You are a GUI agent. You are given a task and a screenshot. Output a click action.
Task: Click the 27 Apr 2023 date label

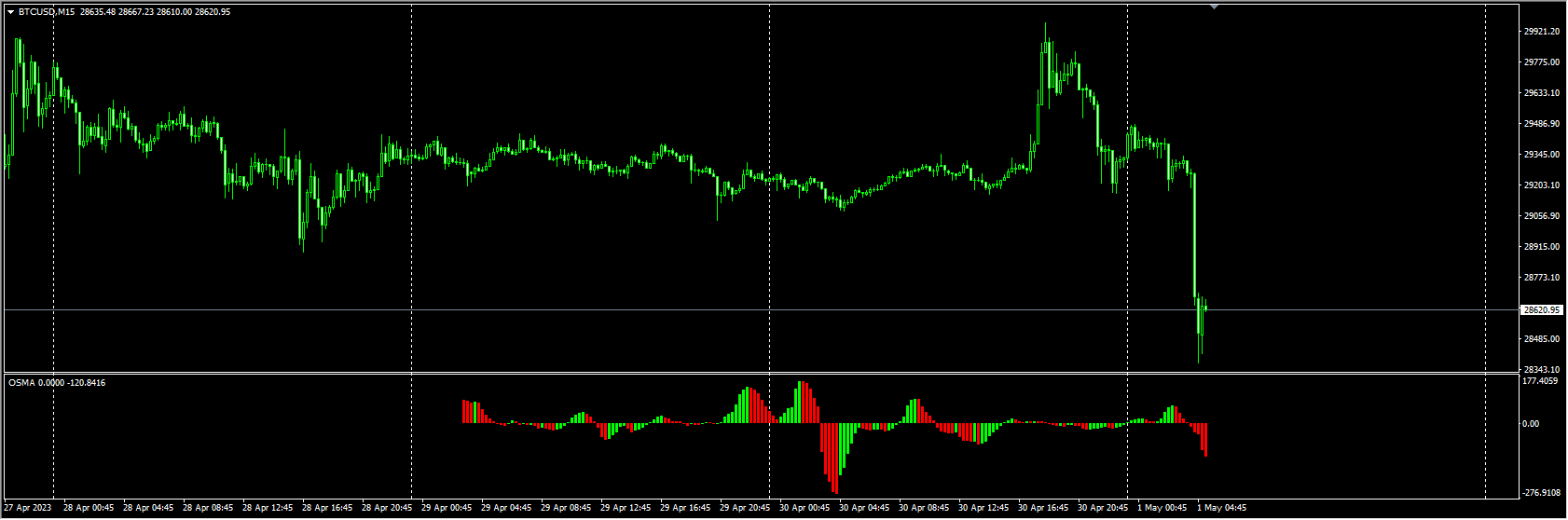(28, 509)
